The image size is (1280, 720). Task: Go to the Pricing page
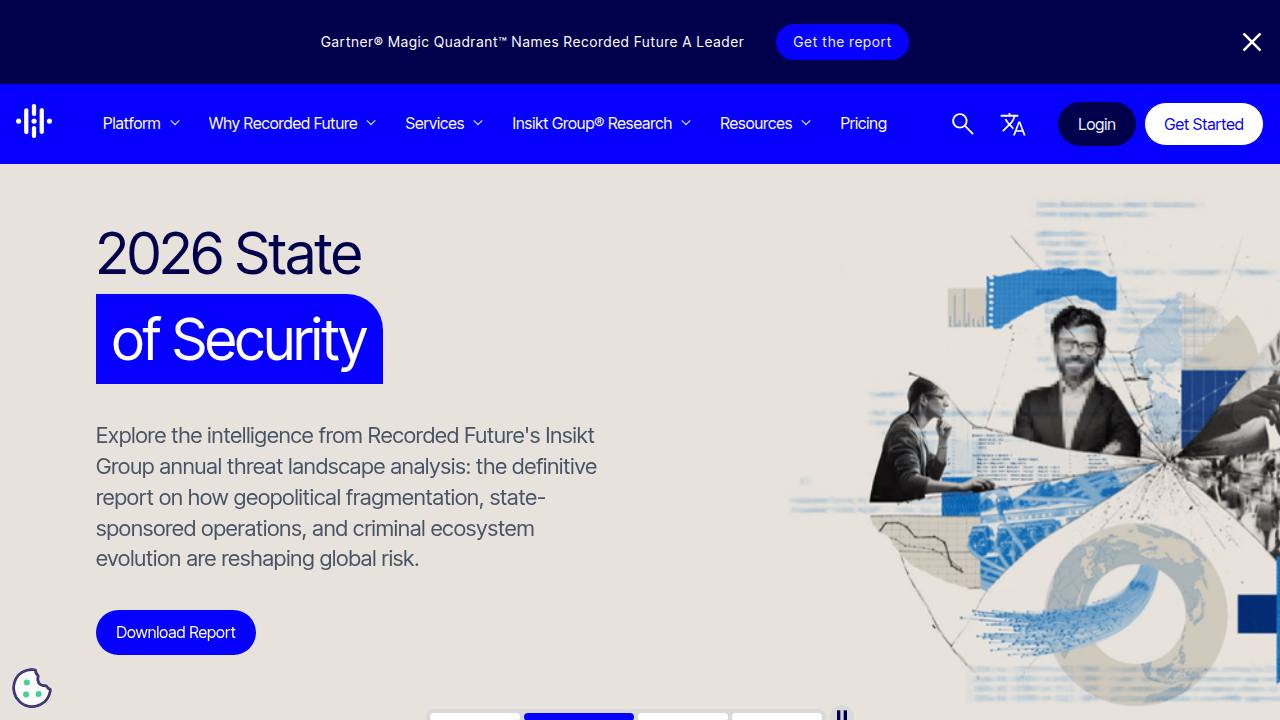coord(863,123)
